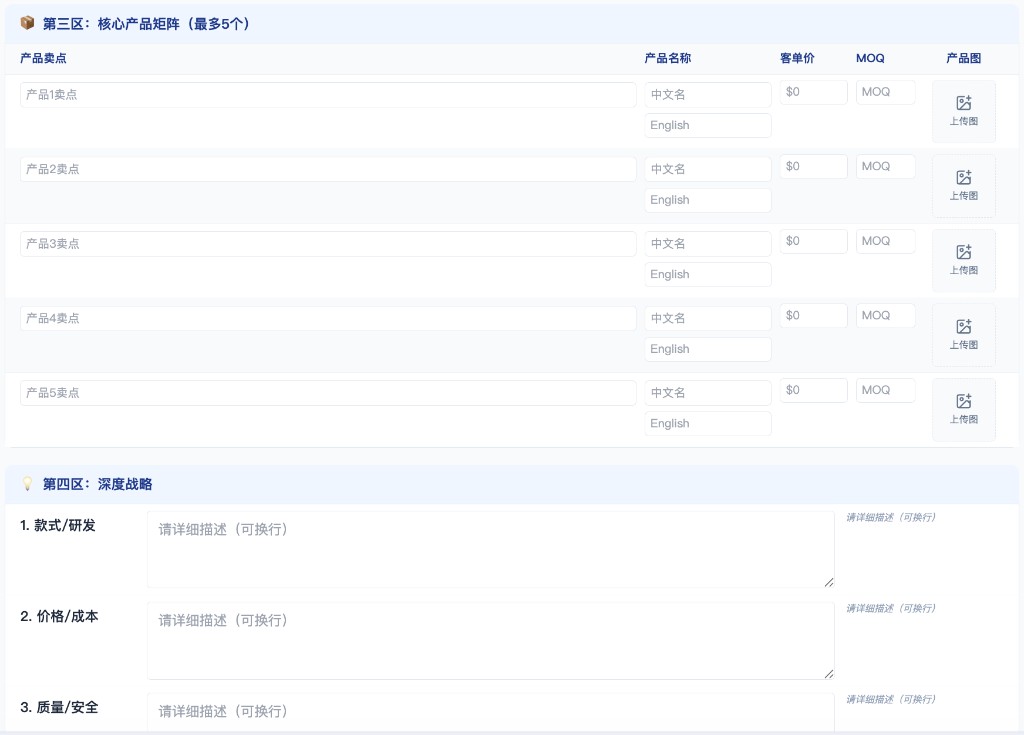Click English name field in product 3 row
The height and width of the screenshot is (735, 1024).
[x=708, y=274]
